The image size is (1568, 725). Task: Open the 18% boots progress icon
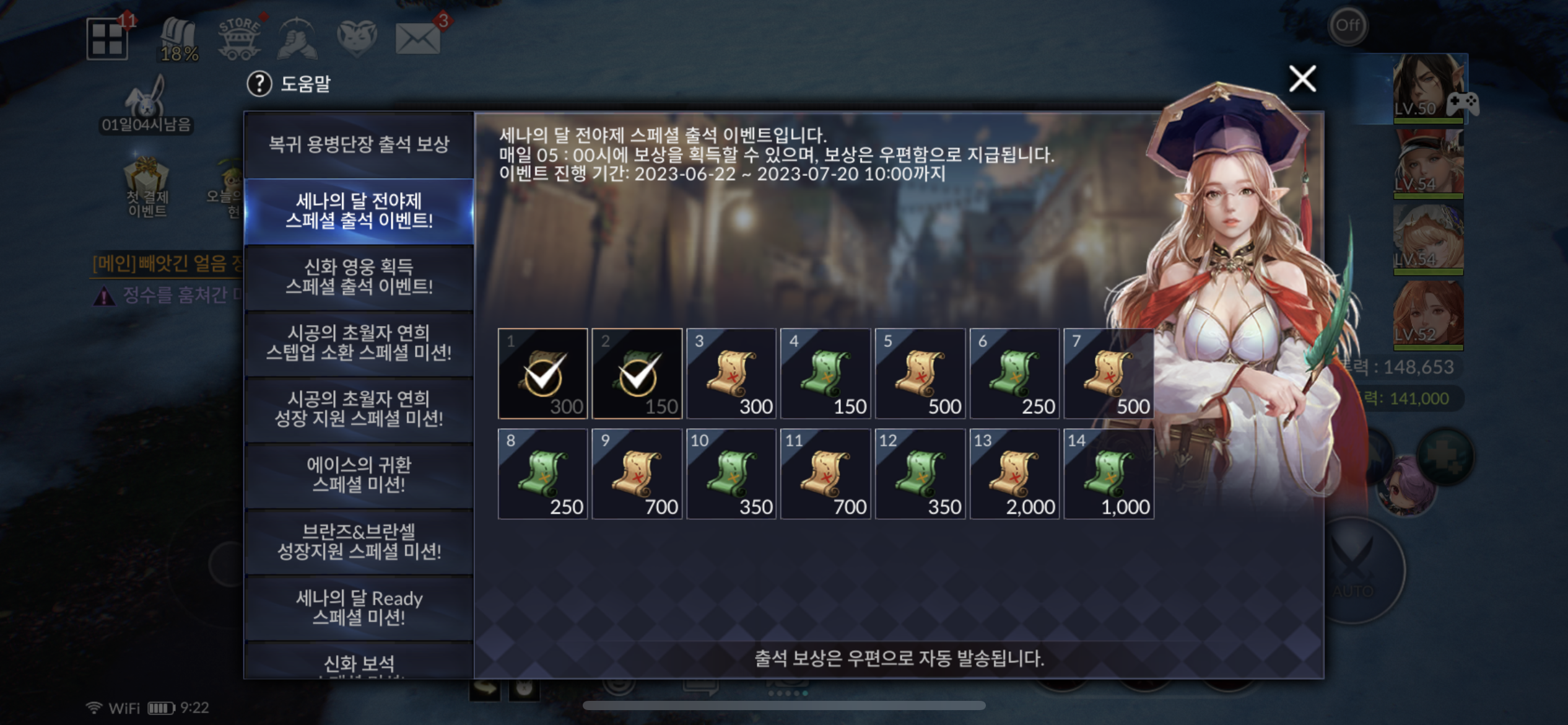point(178,38)
